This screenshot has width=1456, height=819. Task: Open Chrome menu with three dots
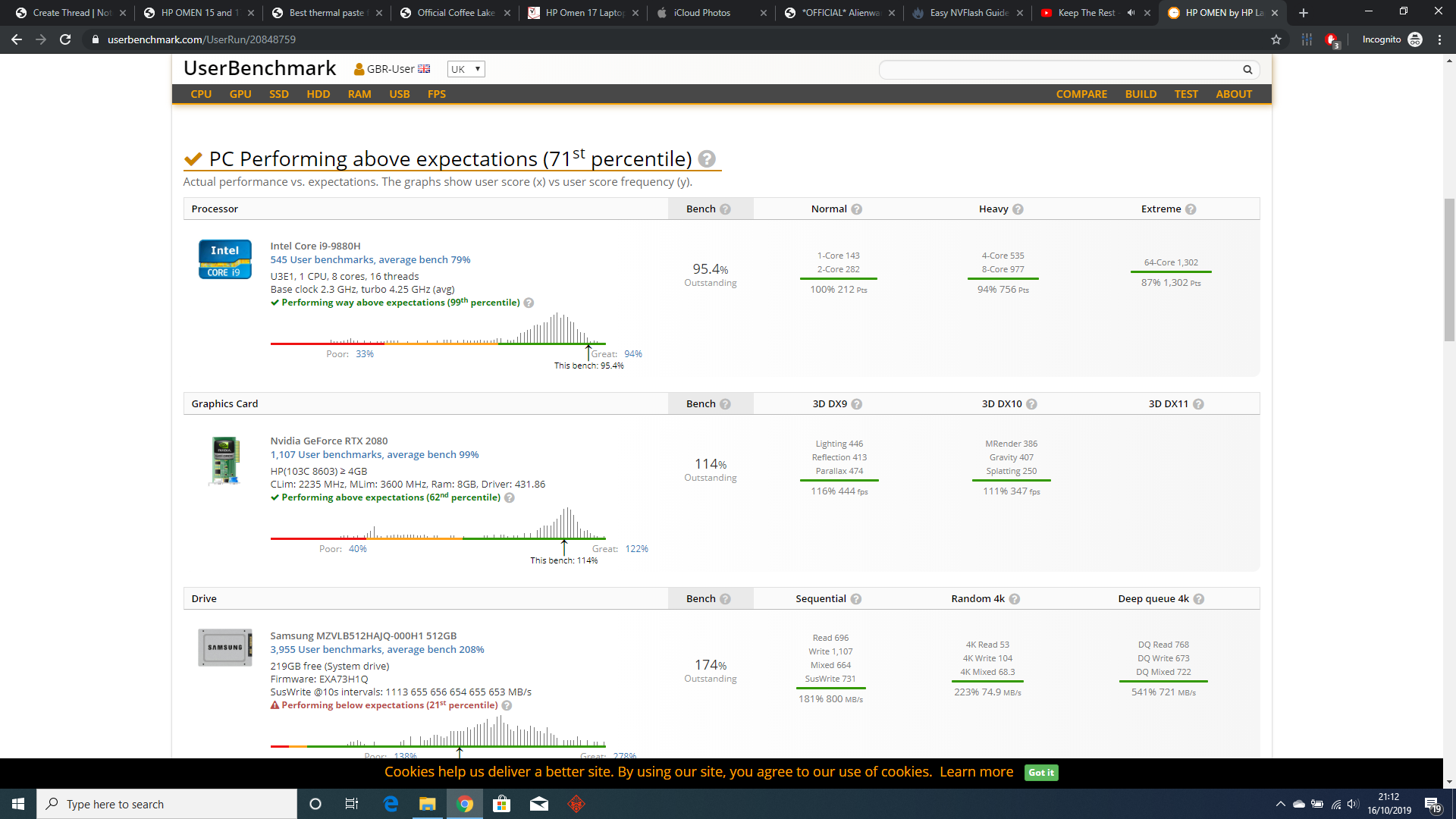(1439, 39)
